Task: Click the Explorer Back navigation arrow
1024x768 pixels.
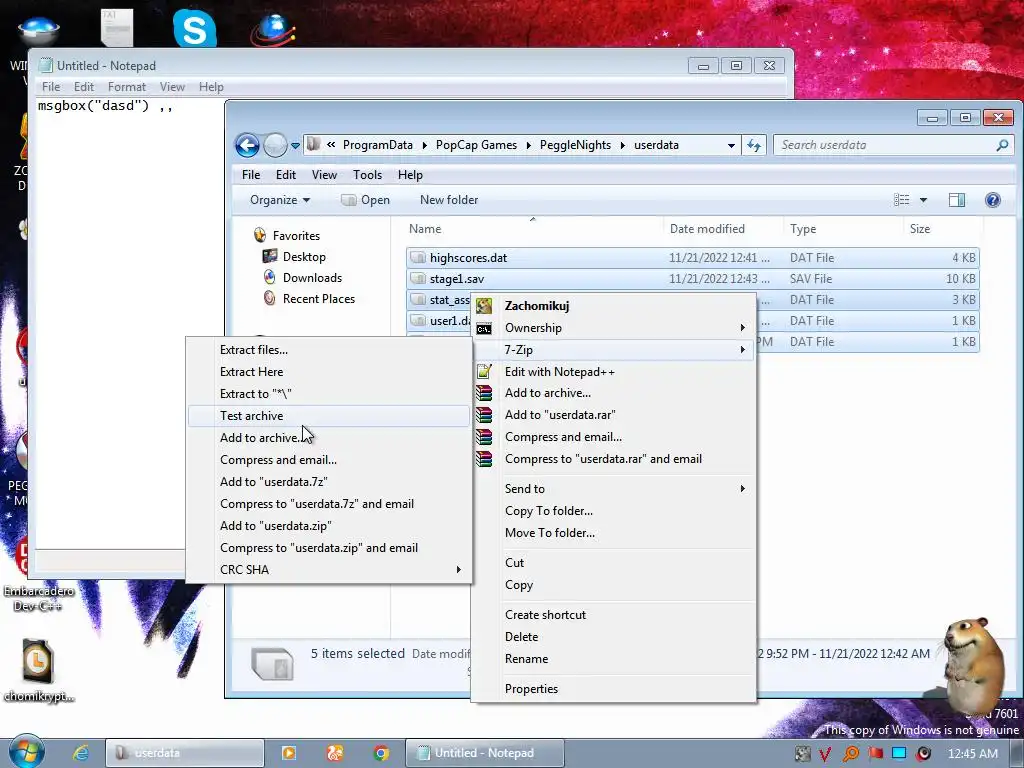Action: click(x=248, y=145)
